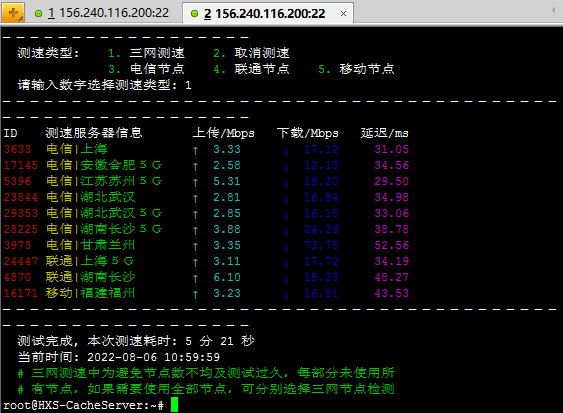
Task: Click the green status dot on tab 1
Action: coord(38,14)
